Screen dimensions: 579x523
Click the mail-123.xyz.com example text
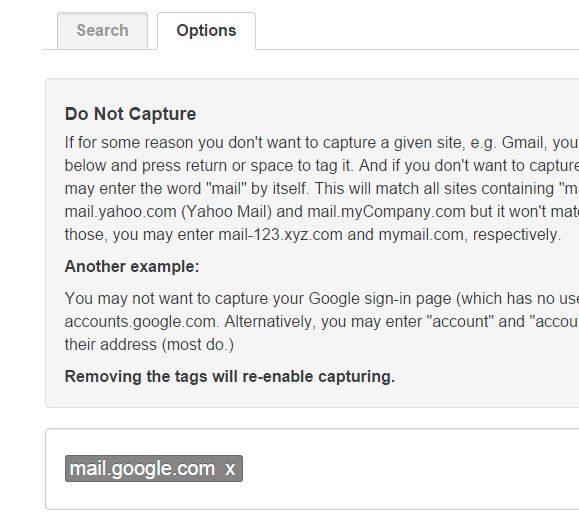tap(280, 235)
